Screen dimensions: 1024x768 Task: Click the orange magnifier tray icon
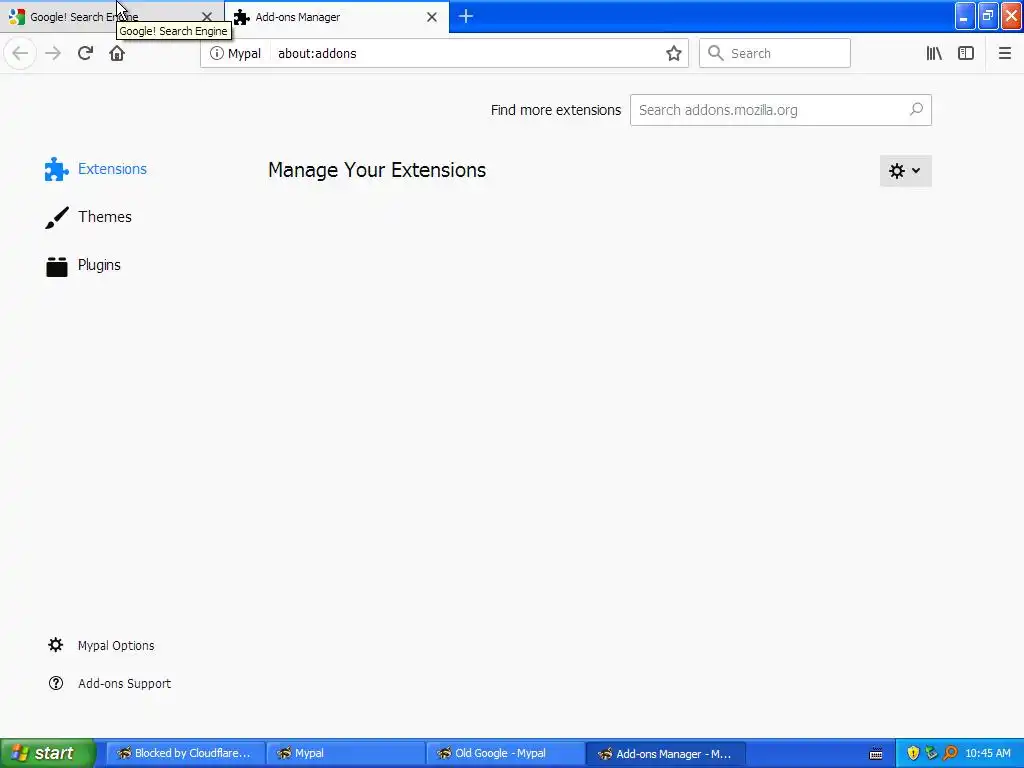point(950,754)
